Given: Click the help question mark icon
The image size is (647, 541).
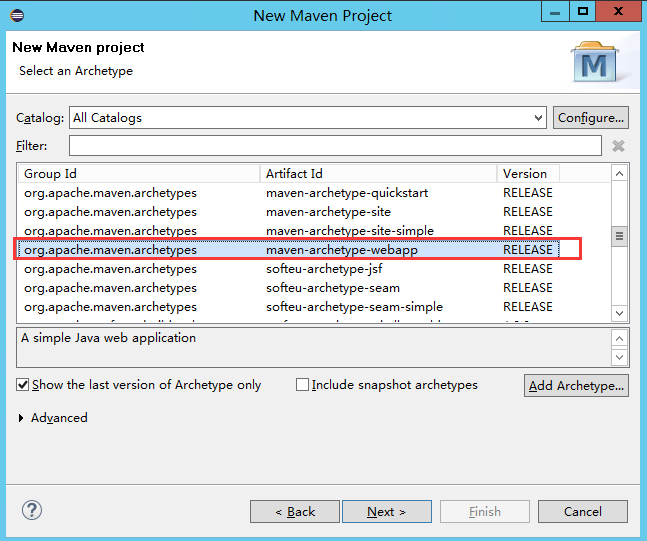Looking at the screenshot, I should tap(32, 510).
